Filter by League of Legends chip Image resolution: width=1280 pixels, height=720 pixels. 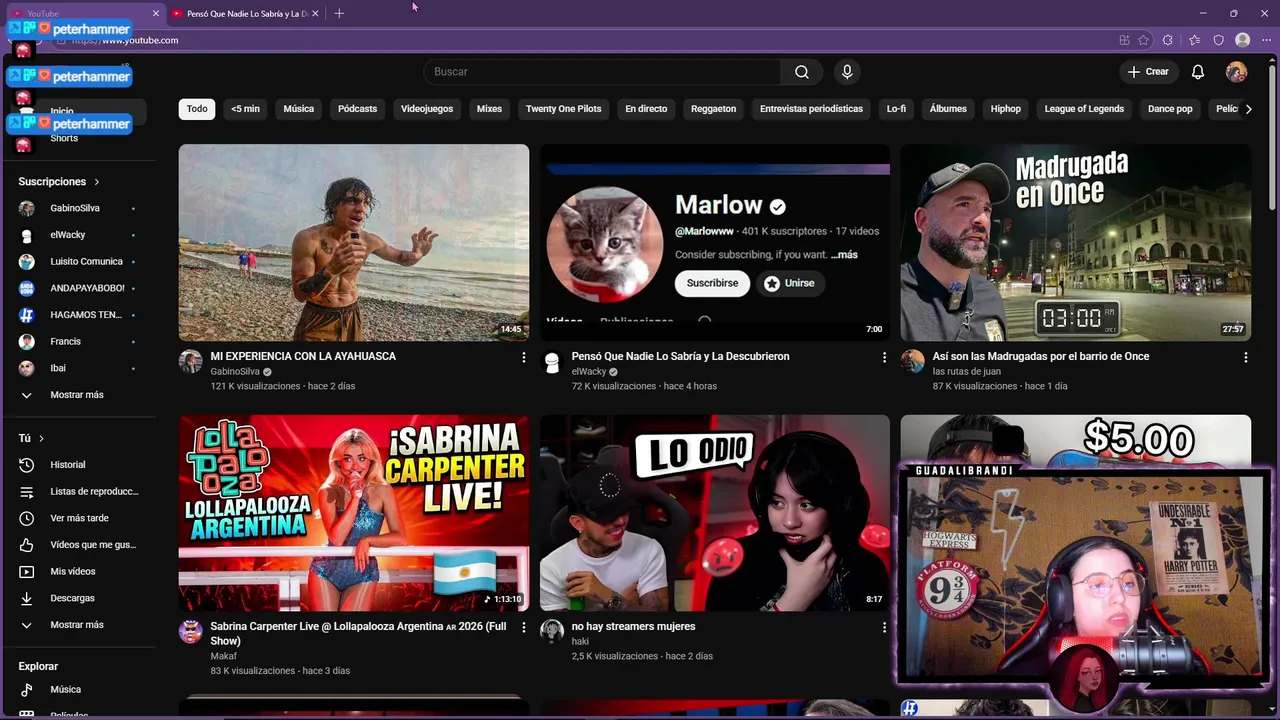tap(1084, 109)
